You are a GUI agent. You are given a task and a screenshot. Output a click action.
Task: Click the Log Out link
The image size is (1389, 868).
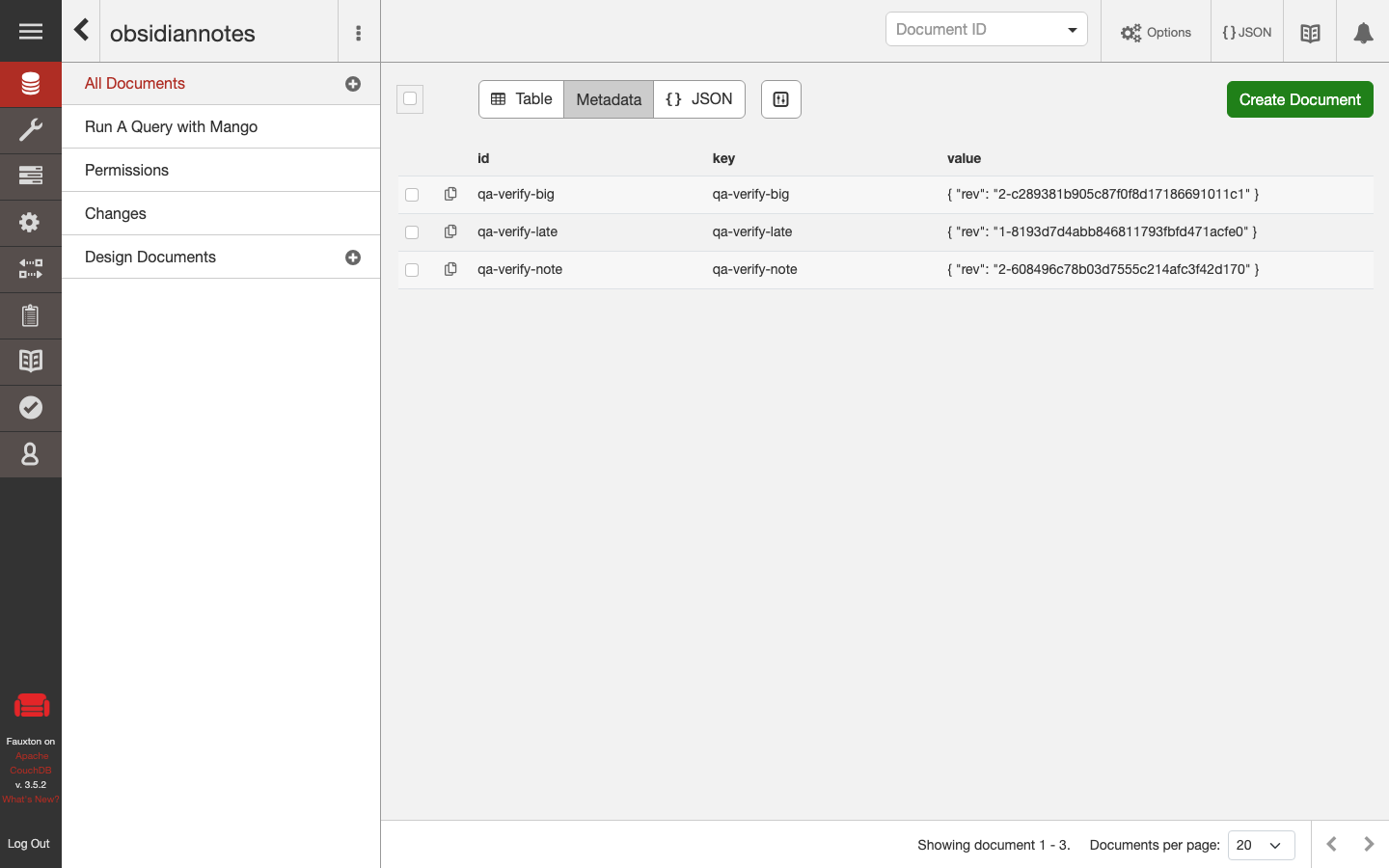(x=29, y=844)
